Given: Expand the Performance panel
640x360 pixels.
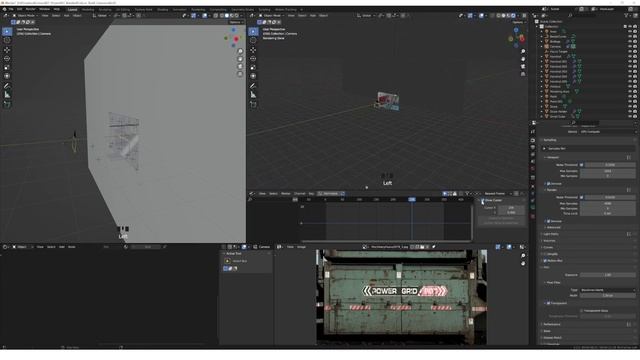Looking at the screenshot, I should point(551,324).
